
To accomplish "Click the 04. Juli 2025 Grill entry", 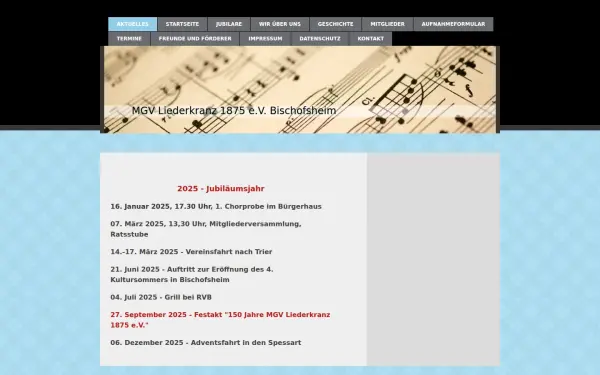I will (161, 297).
